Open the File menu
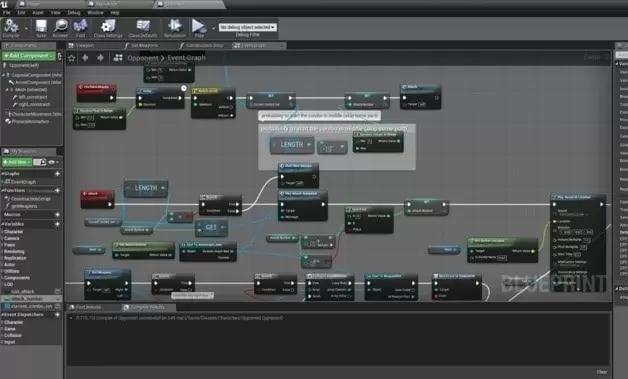628x379 pixels. [7, 13]
